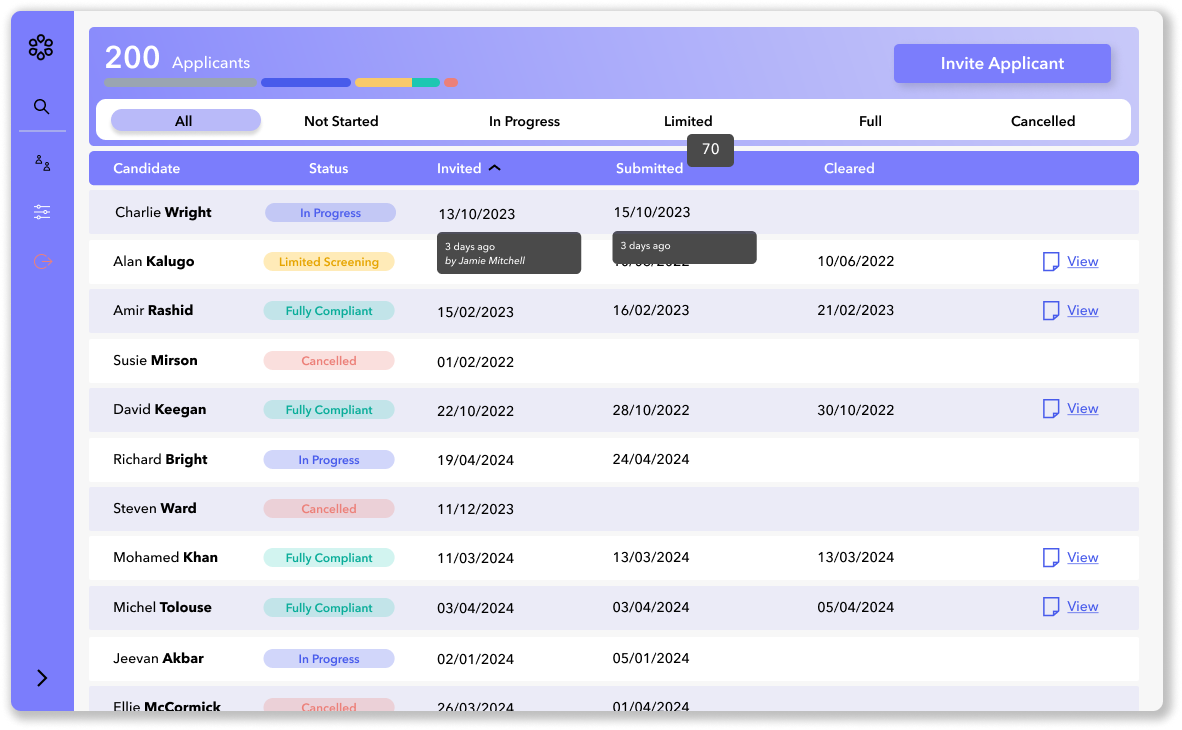Click the Invite Applicant button
Image resolution: width=1182 pixels, height=730 pixels.
1002,63
